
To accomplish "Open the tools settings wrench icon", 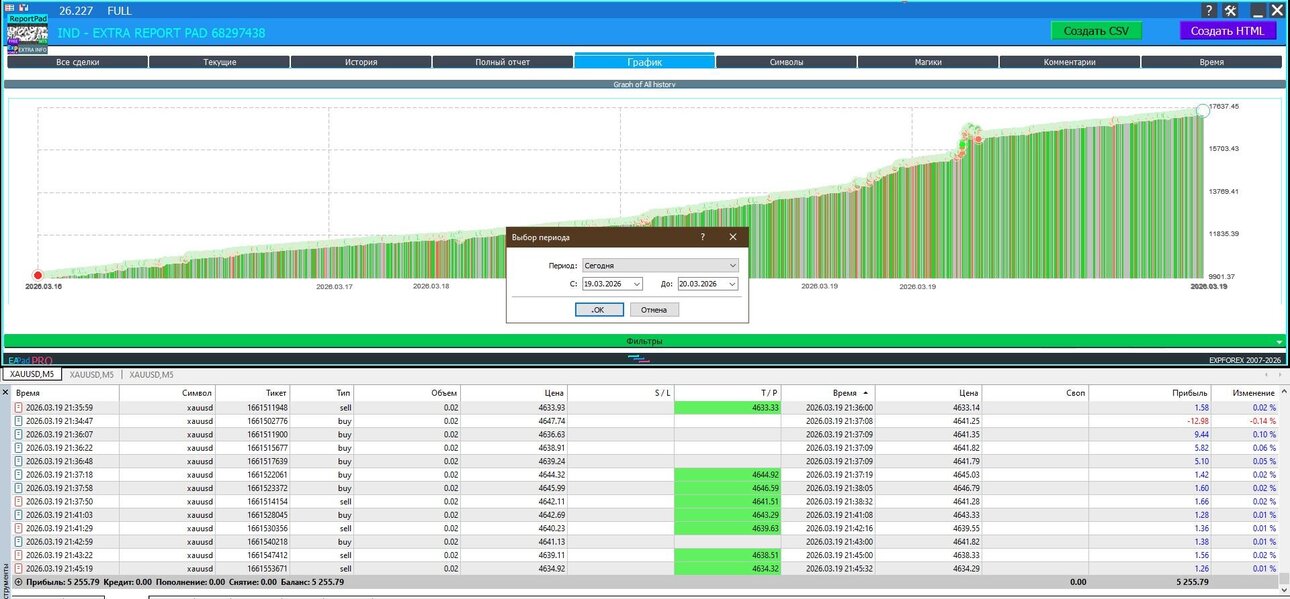I will (x=1231, y=11).
